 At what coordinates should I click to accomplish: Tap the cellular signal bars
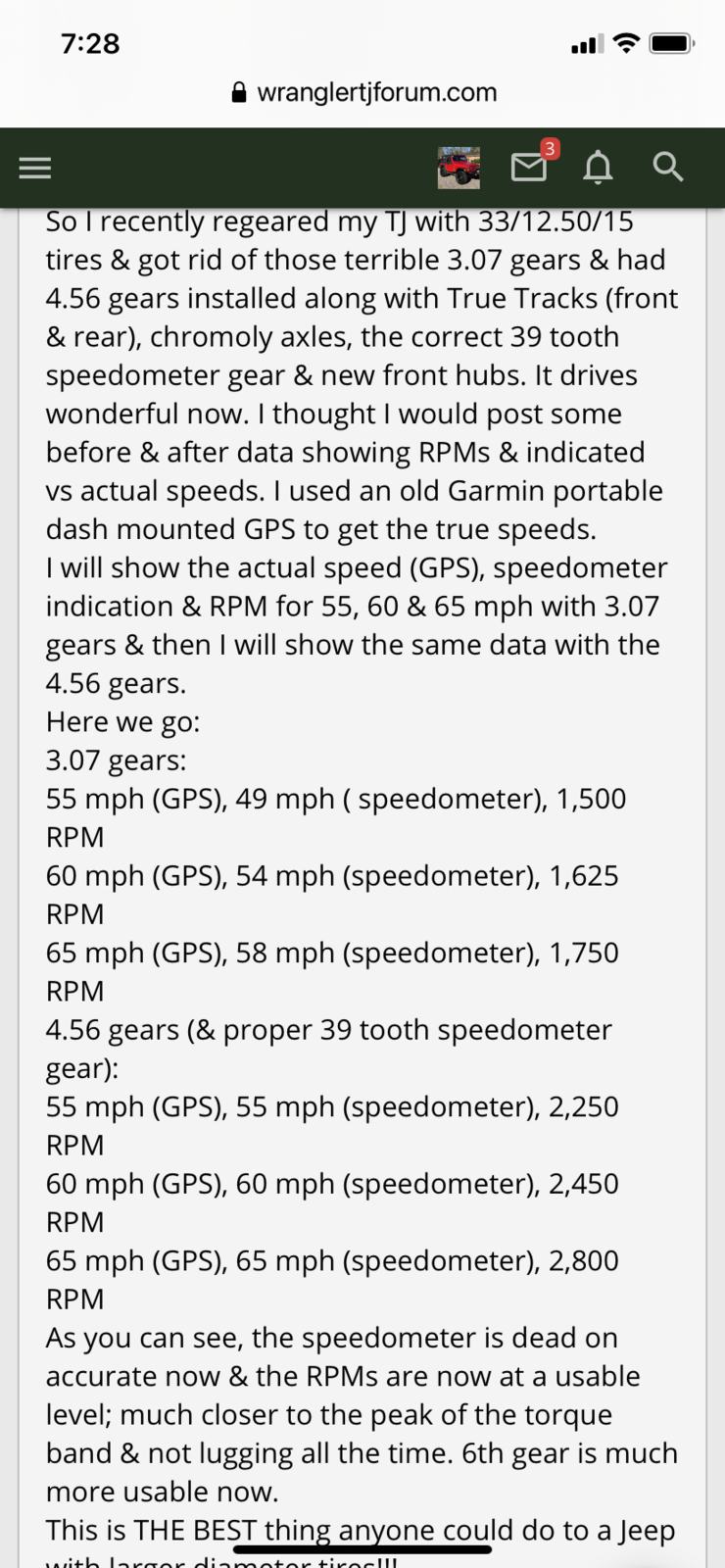587,44
